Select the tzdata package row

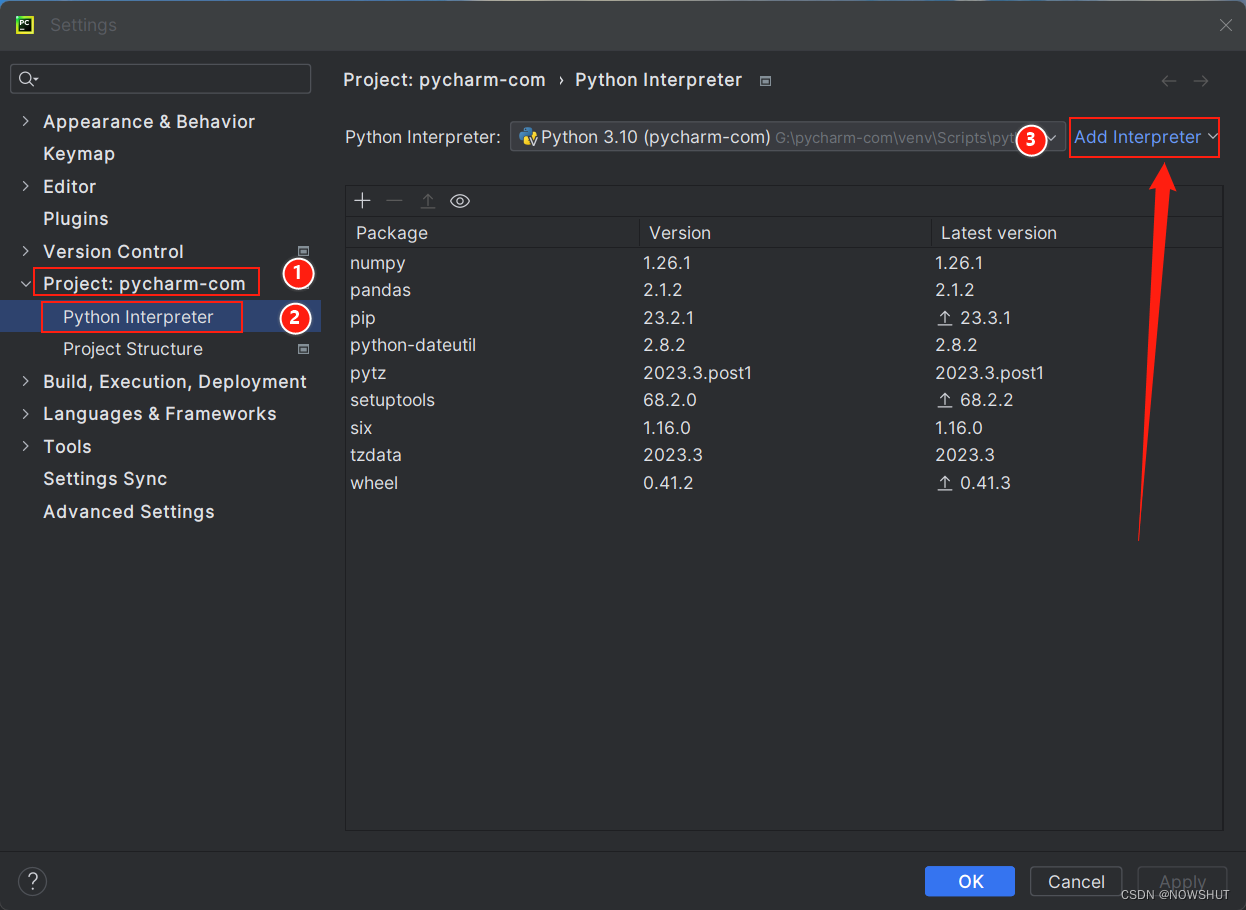[x=784, y=455]
